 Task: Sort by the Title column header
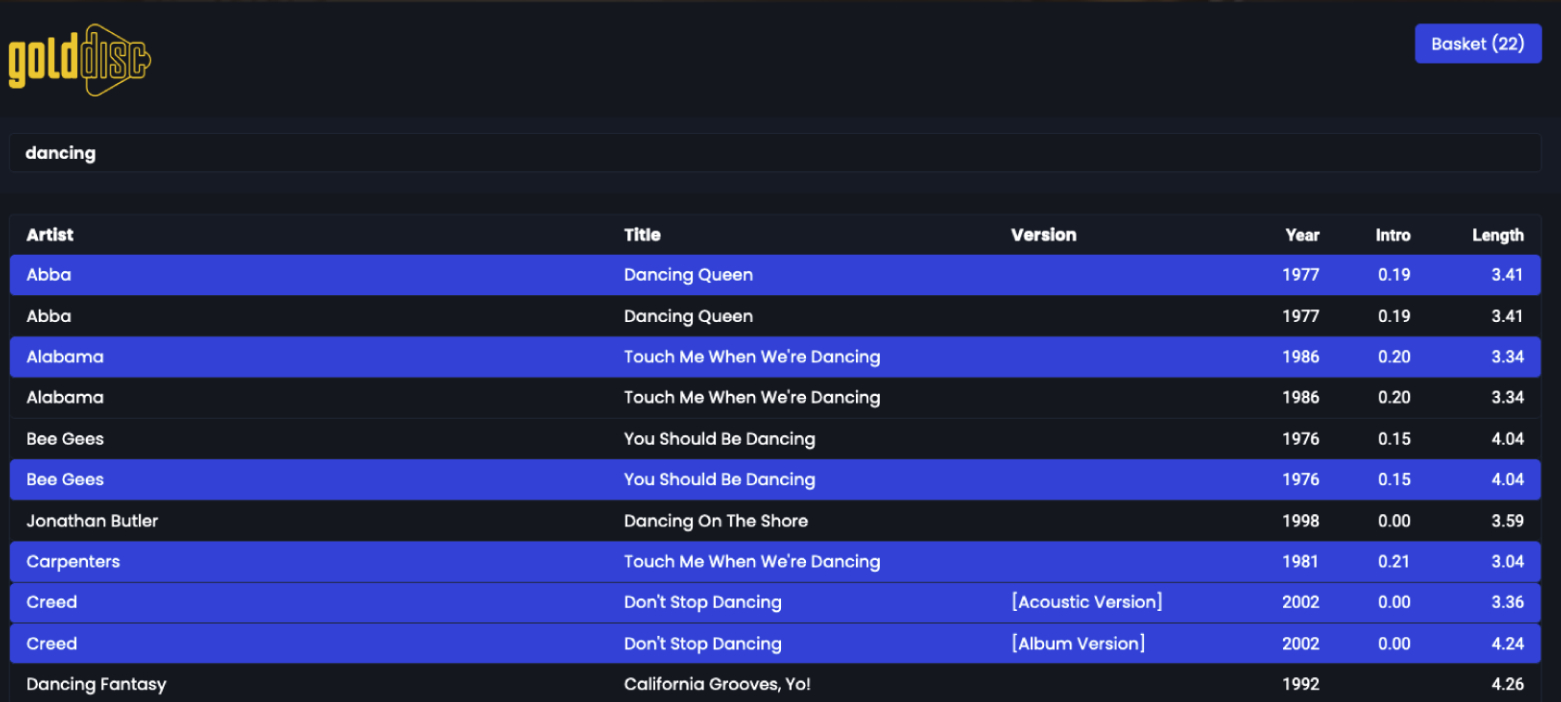pos(642,235)
